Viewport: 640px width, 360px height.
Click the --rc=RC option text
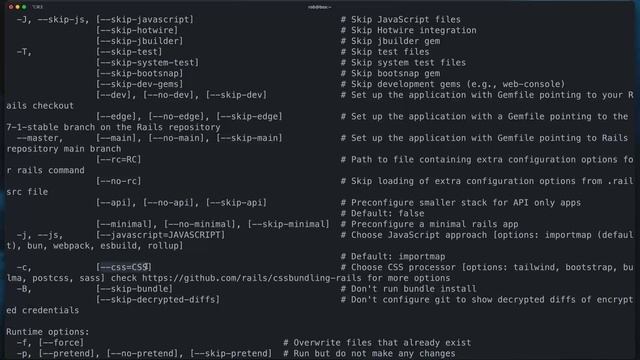click(x=118, y=160)
